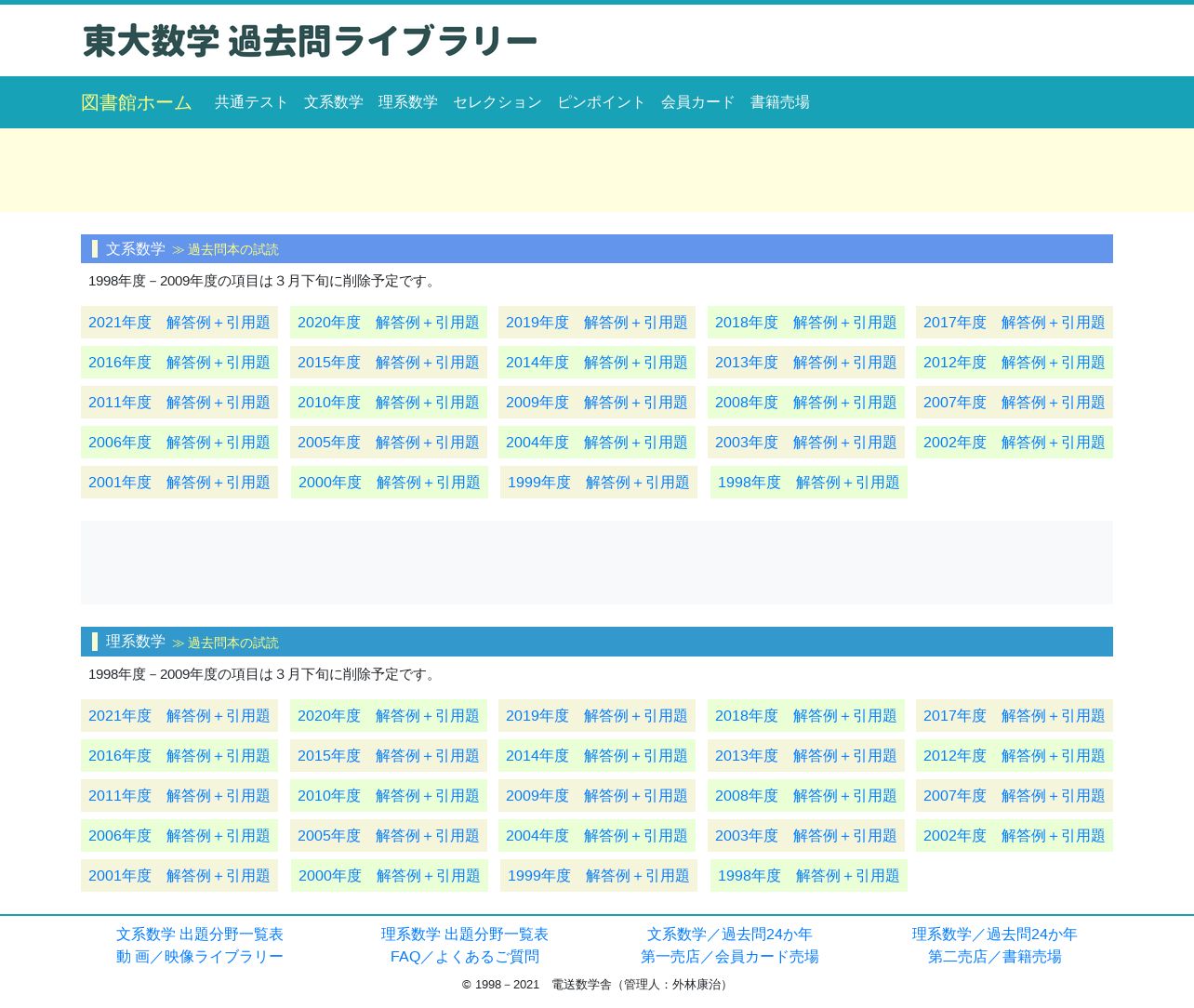Open the 図書館ホーム navigation link
The width and height of the screenshot is (1194, 1008).
(x=137, y=102)
